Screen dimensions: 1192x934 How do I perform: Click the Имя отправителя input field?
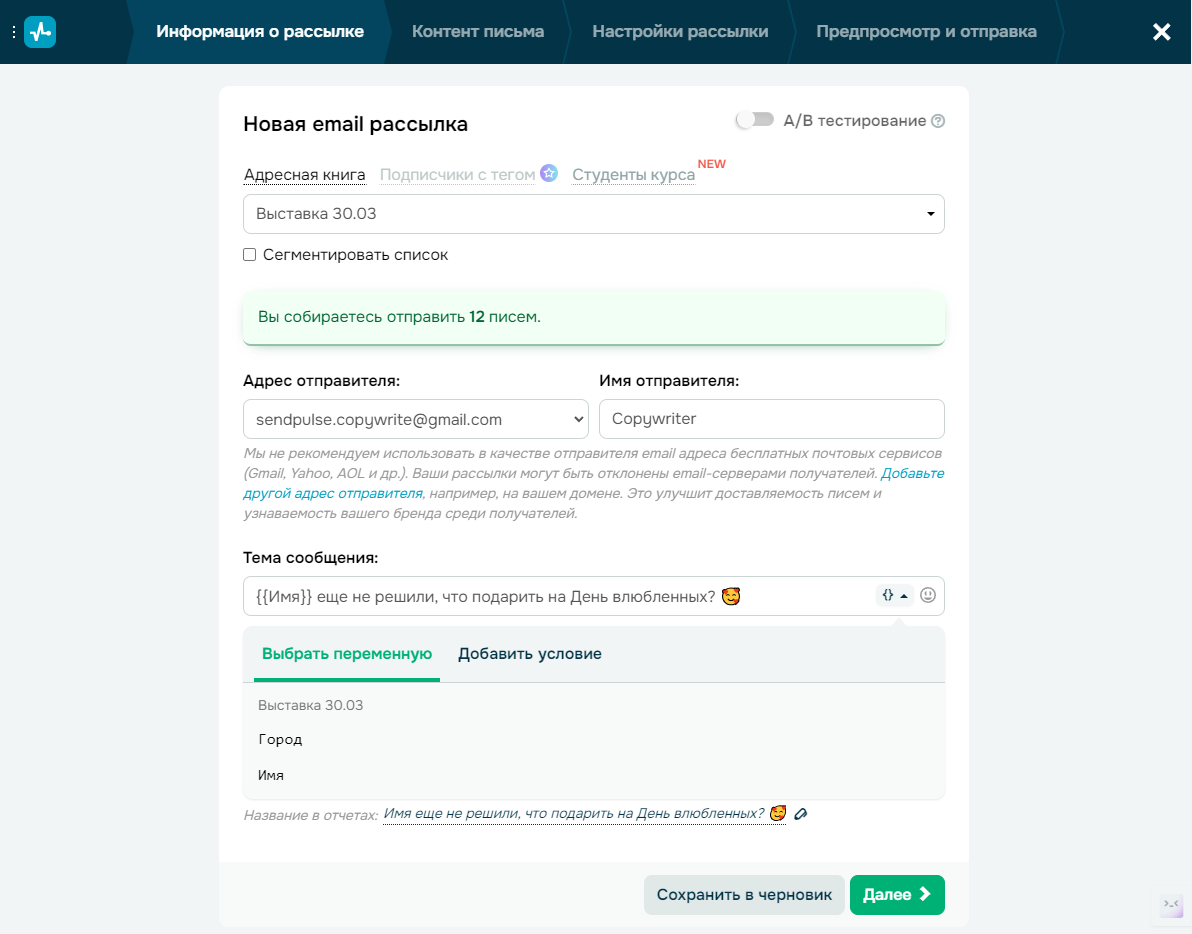point(772,419)
